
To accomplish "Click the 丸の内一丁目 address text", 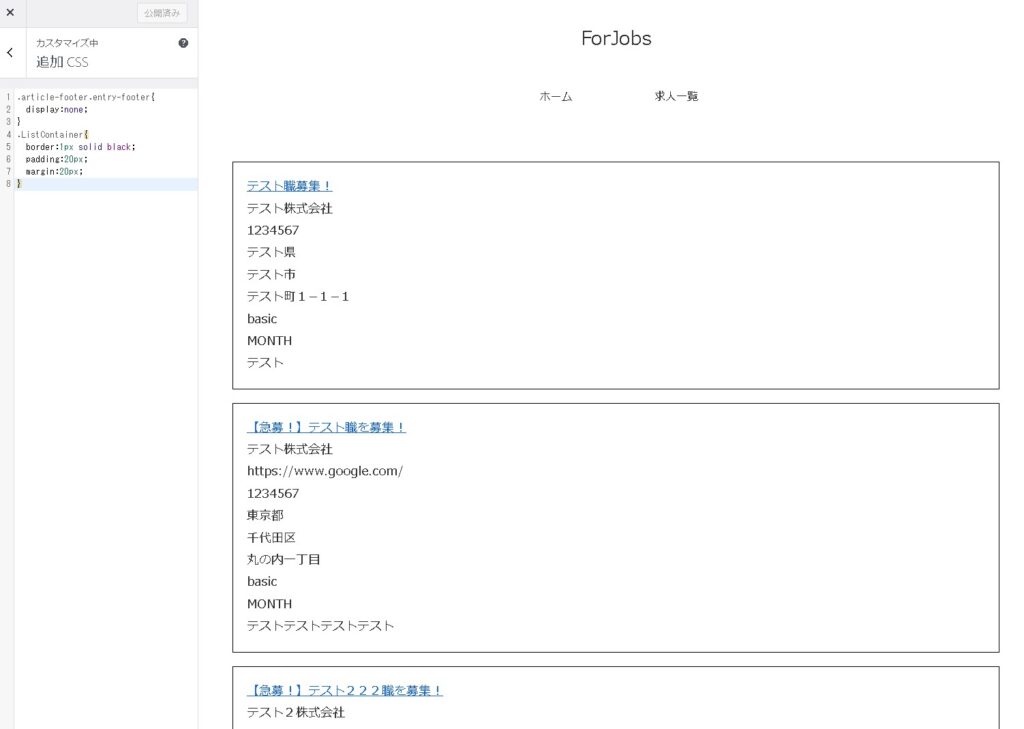I will point(283,560).
